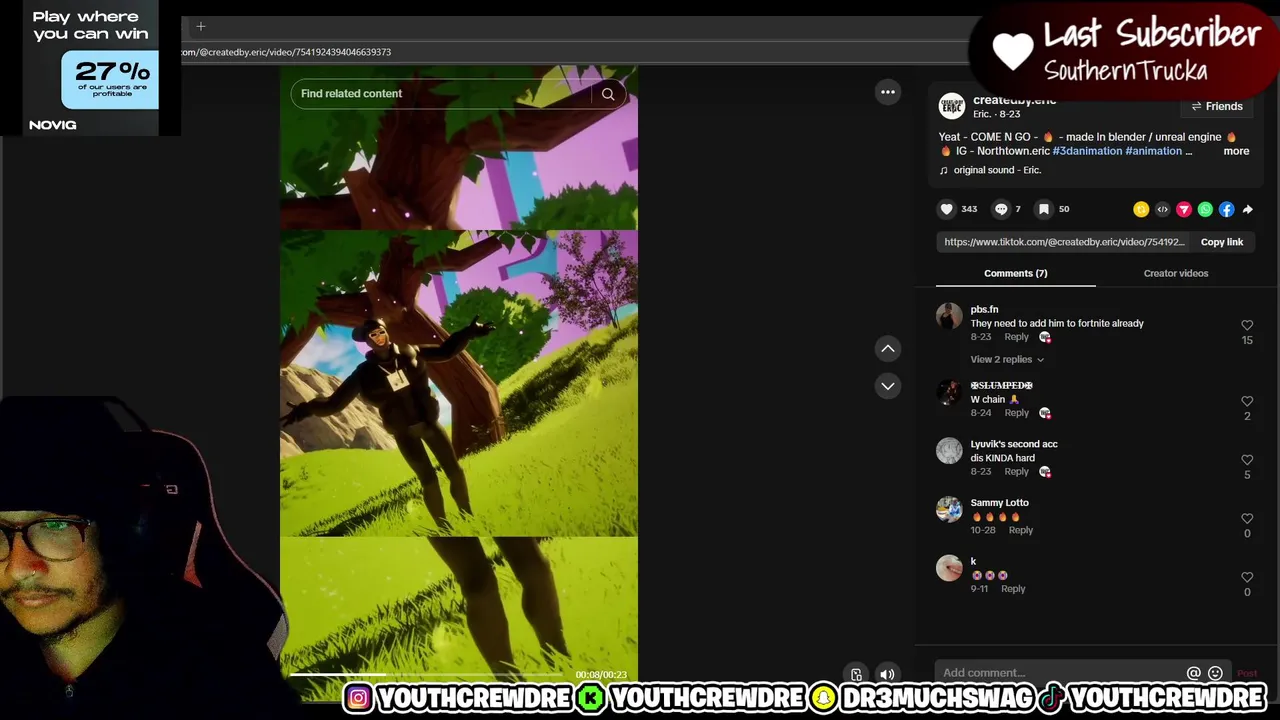1280x720 pixels.
Task: Open comments via speech bubble icon
Action: pos(1001,209)
